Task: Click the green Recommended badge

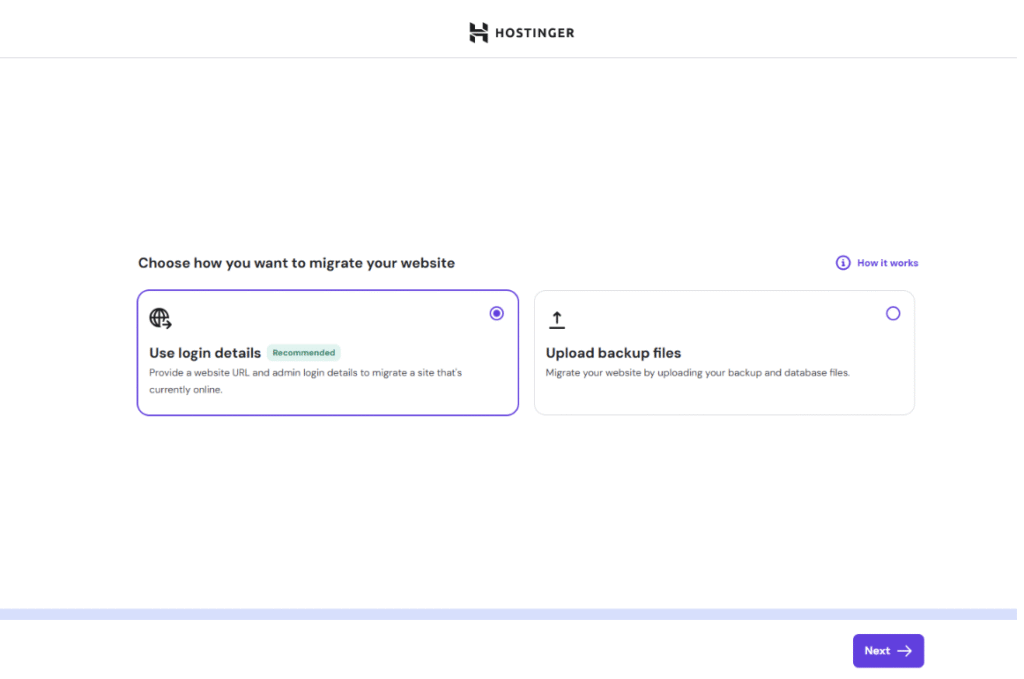Action: click(x=304, y=353)
